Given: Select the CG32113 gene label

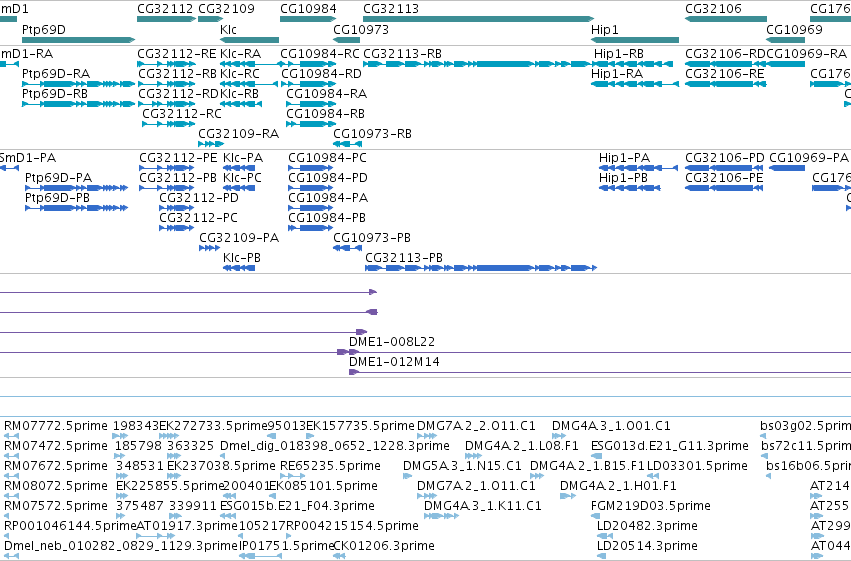Looking at the screenshot, I should 391,9.
